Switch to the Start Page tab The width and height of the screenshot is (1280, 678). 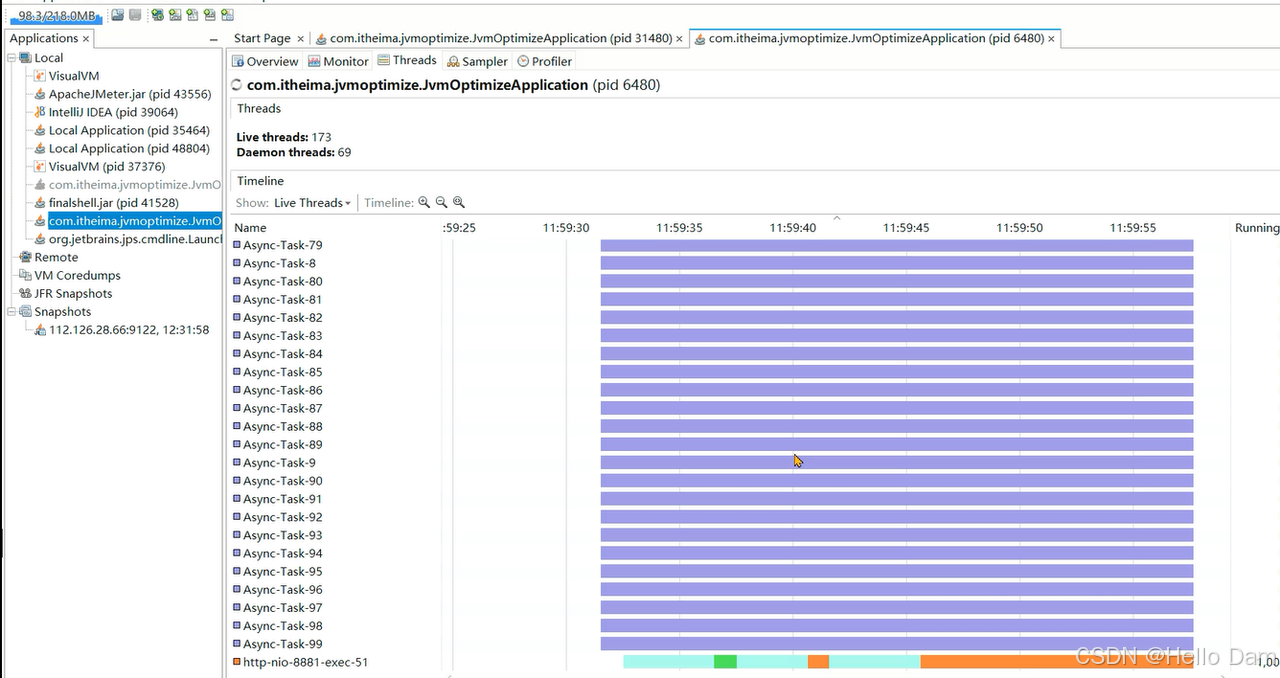262,38
